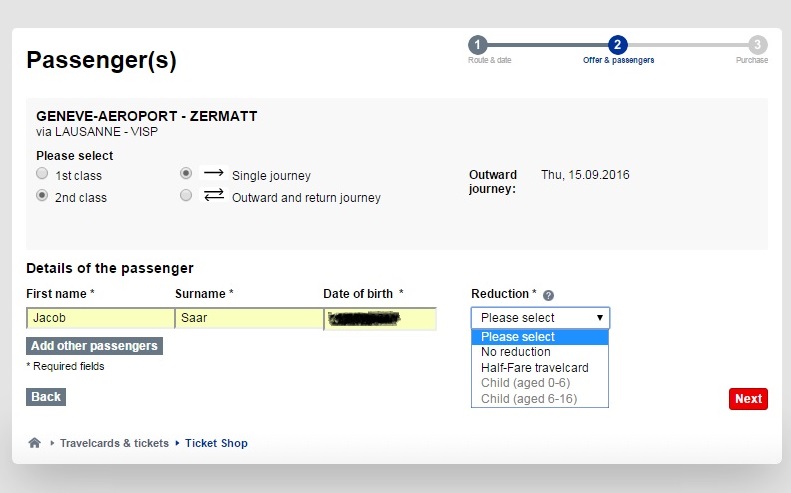The image size is (791, 493).
Task: Open Travelcards & tickets breadcrumb link
Action: click(114, 443)
